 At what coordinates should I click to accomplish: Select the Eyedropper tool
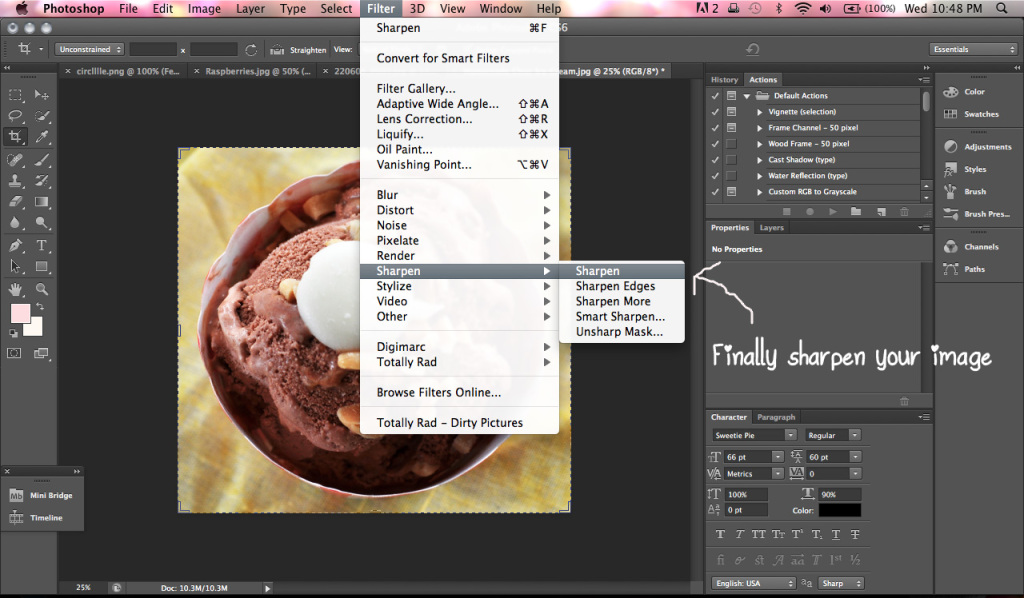click(x=42, y=137)
